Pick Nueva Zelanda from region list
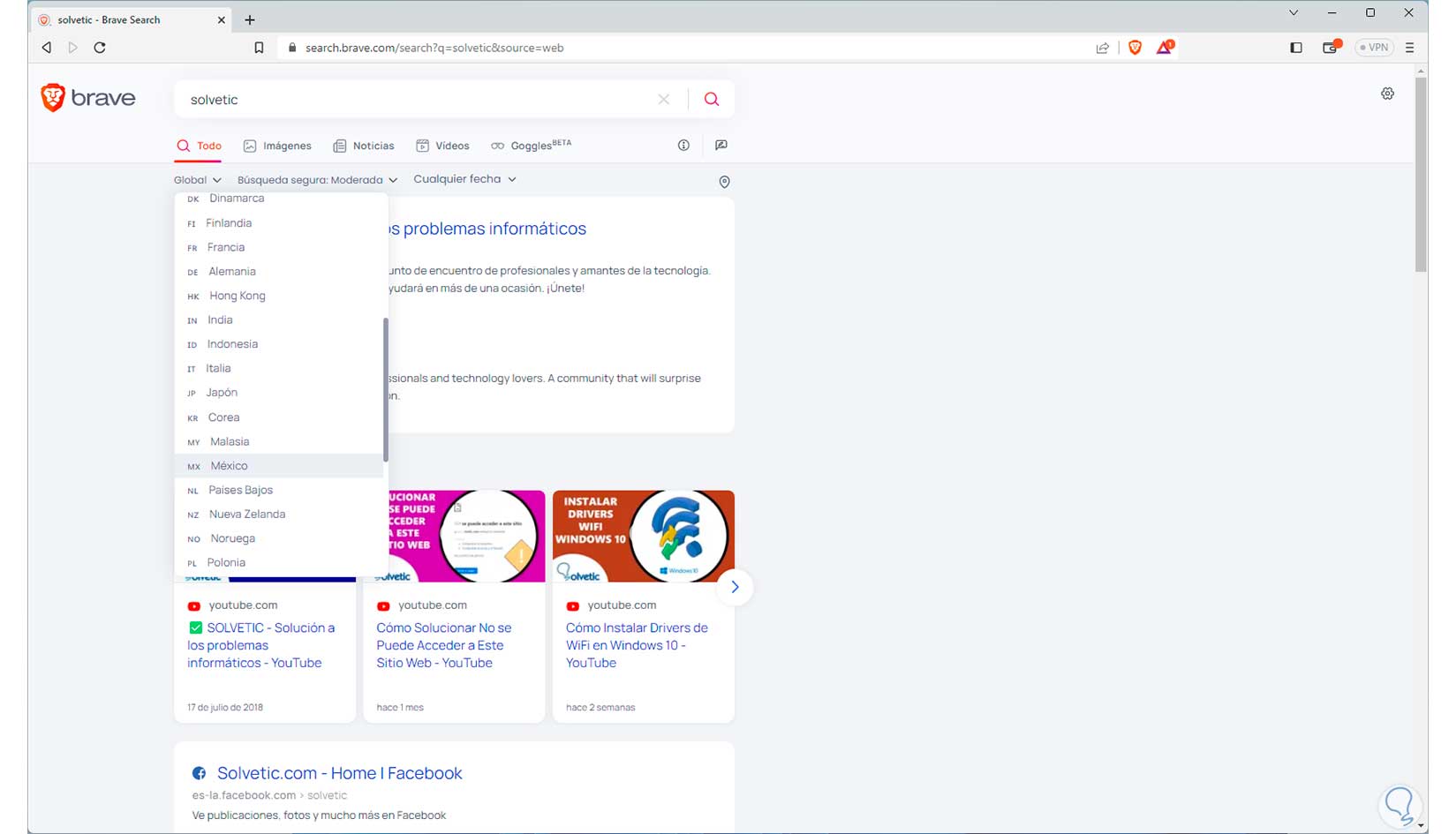 pyautogui.click(x=281, y=515)
